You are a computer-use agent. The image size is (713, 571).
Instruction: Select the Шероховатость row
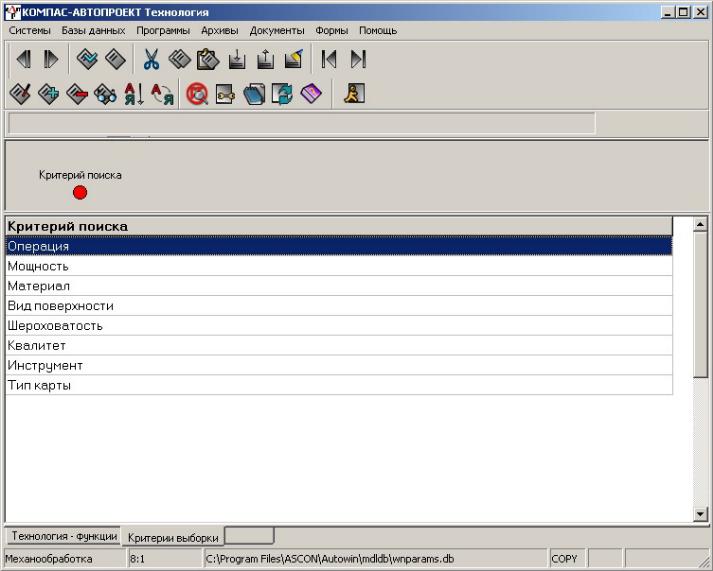click(339, 326)
